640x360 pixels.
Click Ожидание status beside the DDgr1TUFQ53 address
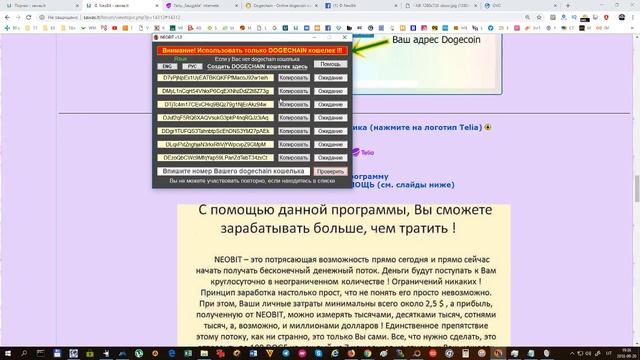tap(331, 131)
